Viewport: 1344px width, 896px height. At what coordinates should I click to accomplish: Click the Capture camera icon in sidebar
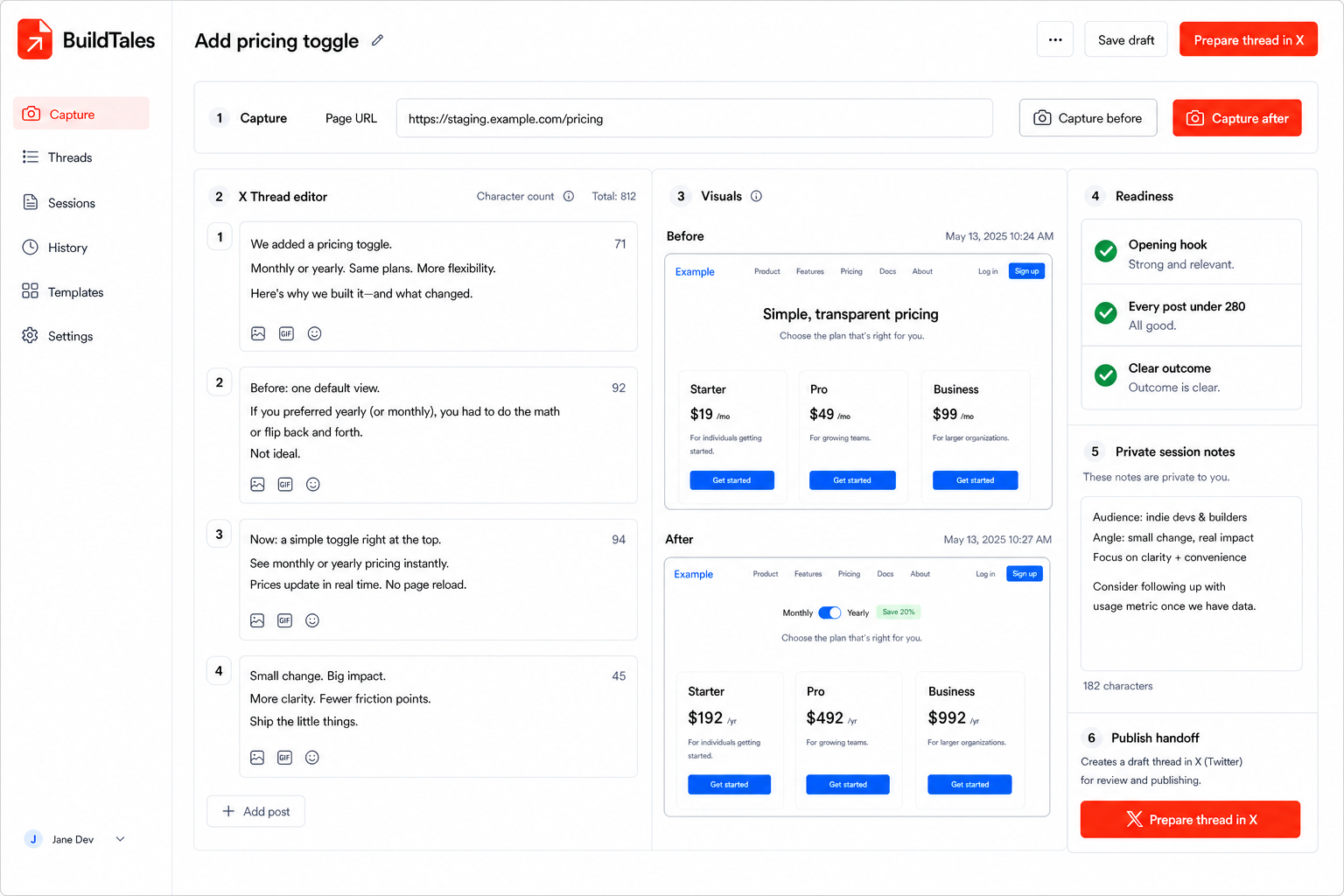31,114
